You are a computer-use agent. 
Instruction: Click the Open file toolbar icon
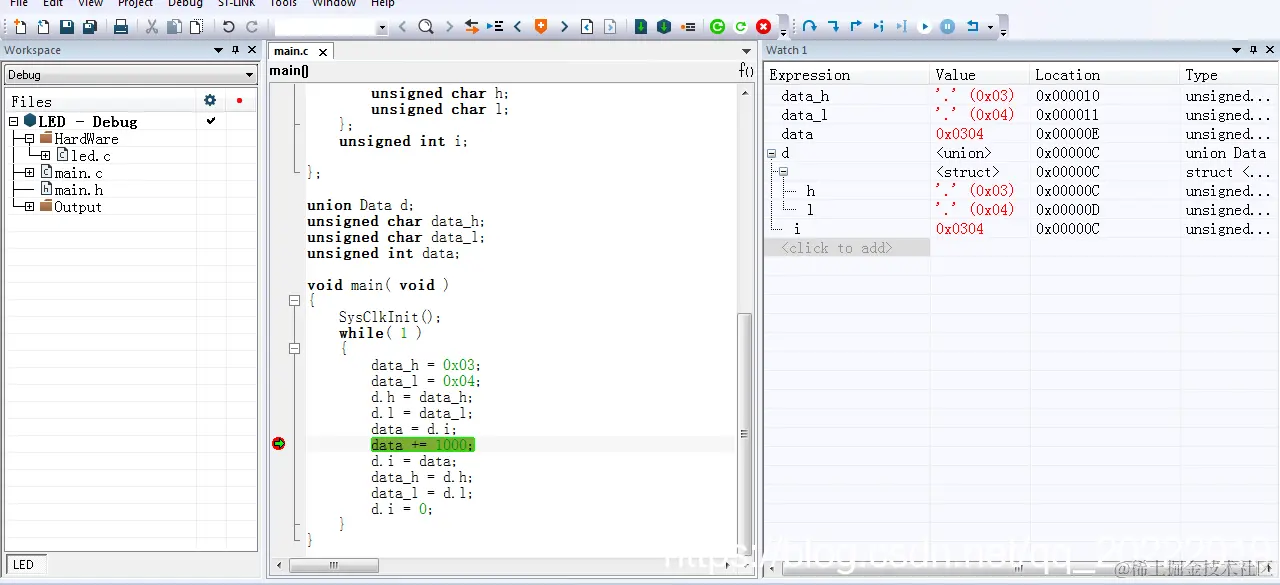tap(43, 27)
